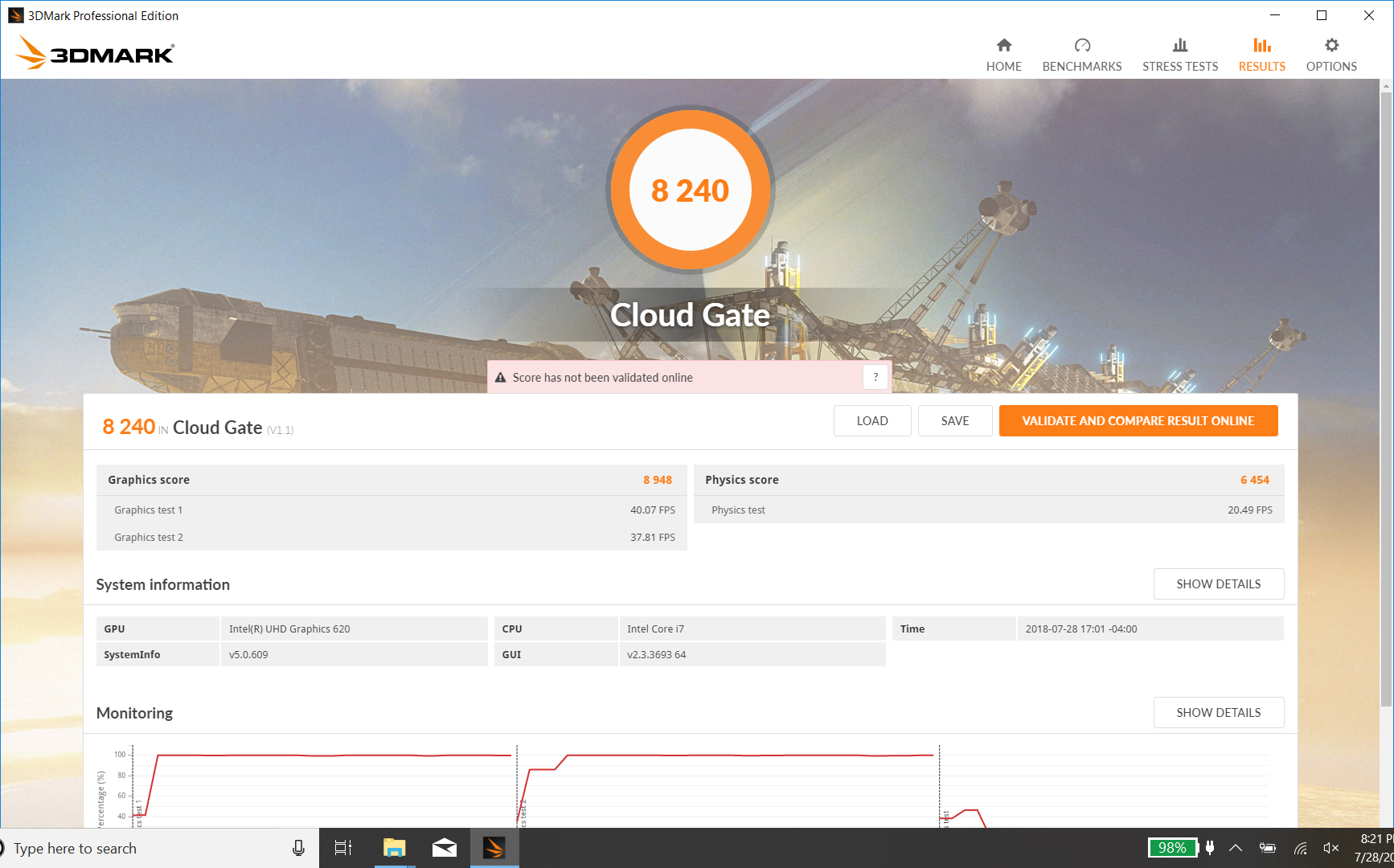The image size is (1394, 868).
Task: Click the 8 240 score in results header
Action: pyautogui.click(x=129, y=427)
